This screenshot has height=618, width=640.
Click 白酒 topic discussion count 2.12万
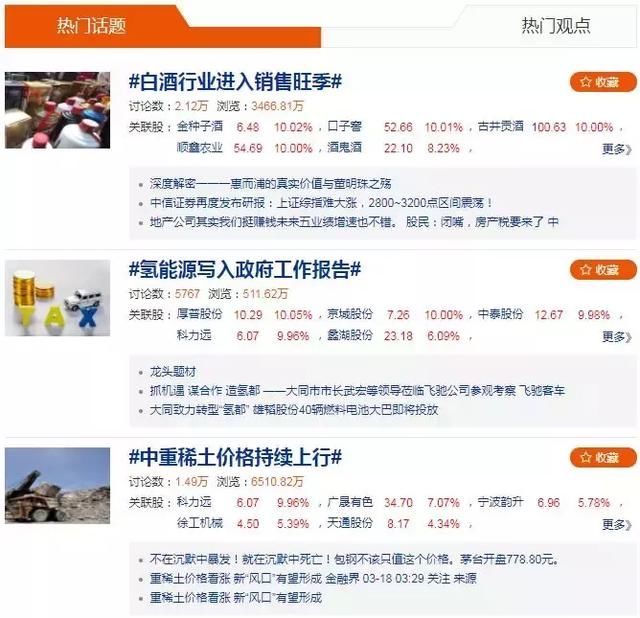tap(191, 106)
